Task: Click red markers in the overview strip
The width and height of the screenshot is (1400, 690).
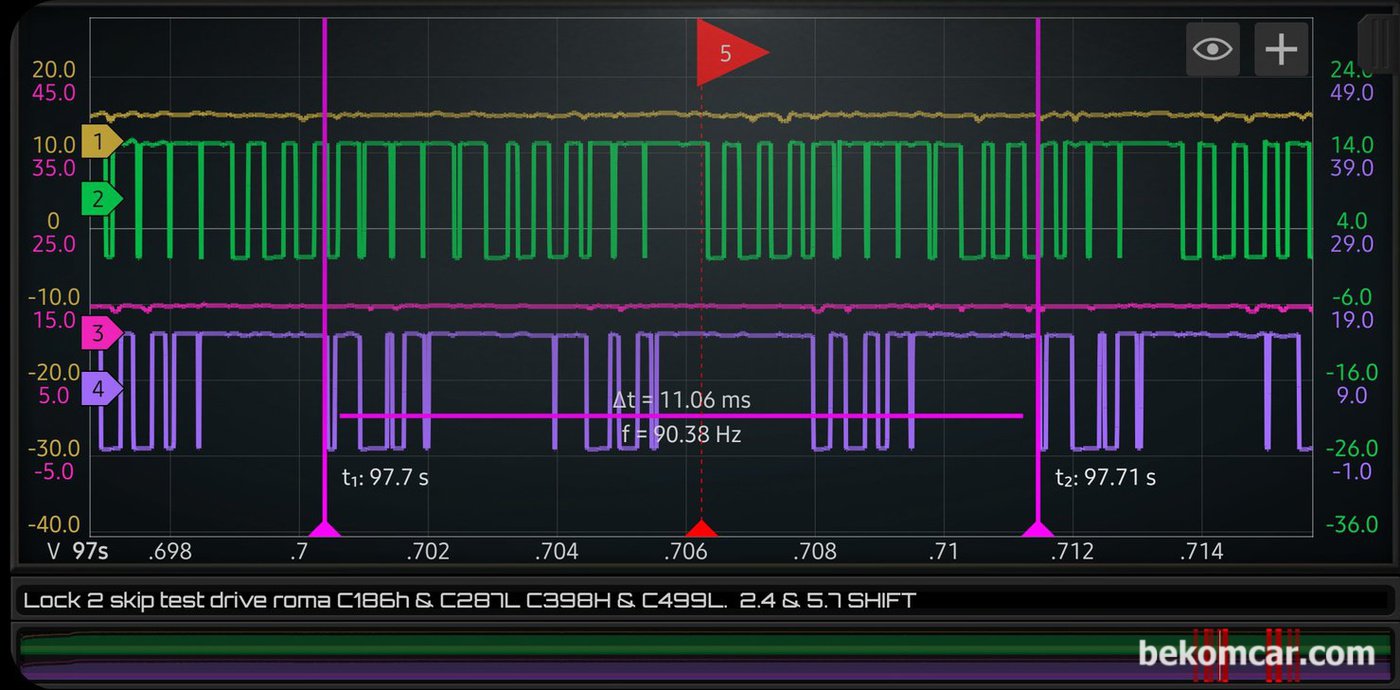Action: point(1246,656)
